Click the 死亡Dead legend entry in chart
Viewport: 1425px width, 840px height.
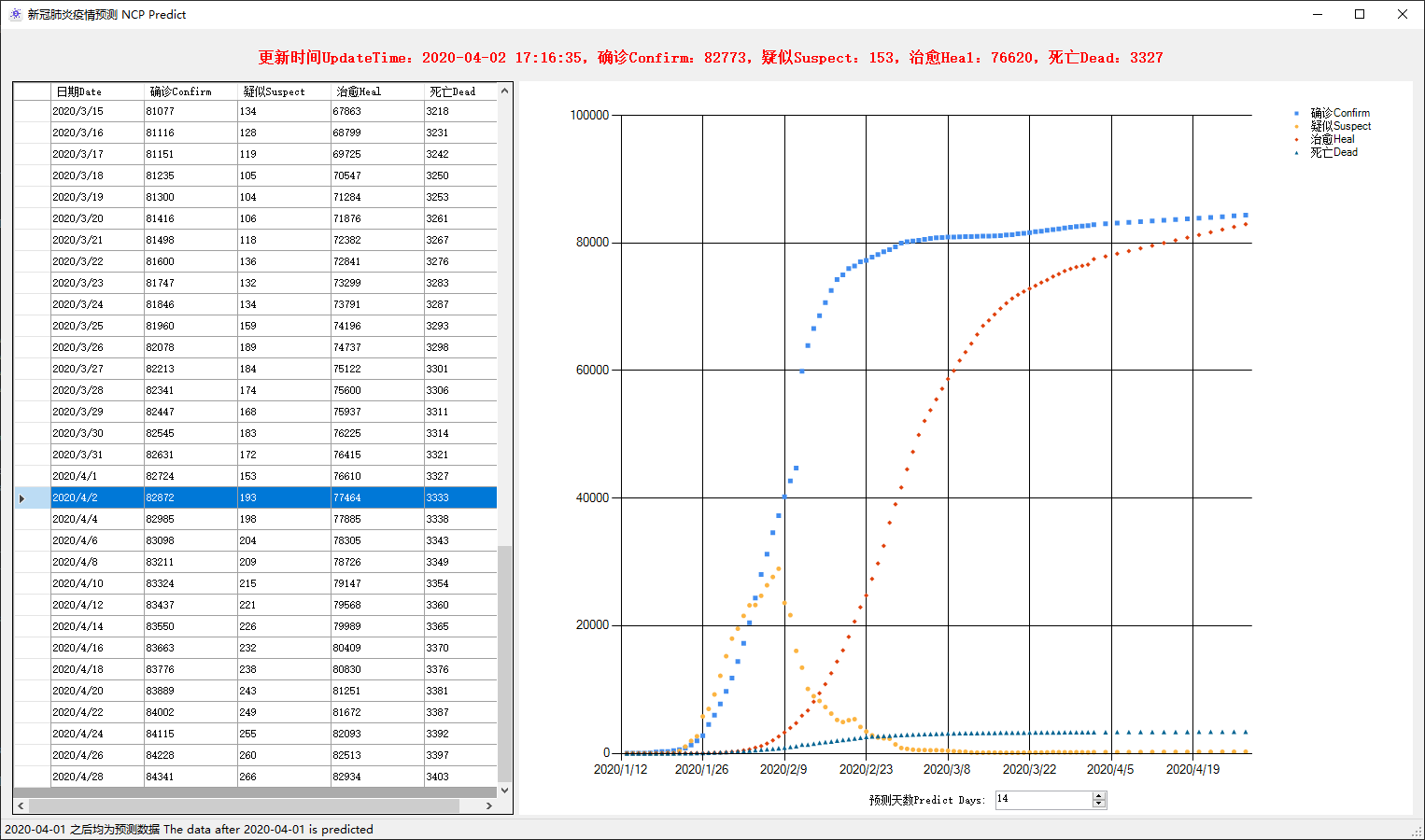1333,152
